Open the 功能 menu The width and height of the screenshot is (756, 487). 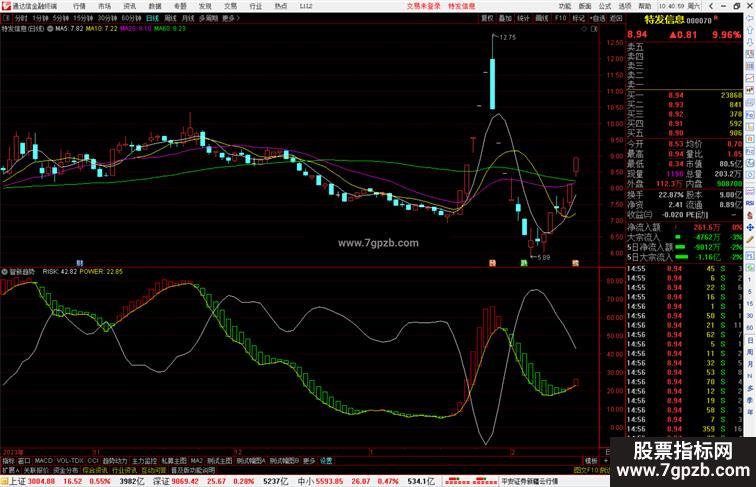click(x=565, y=6)
